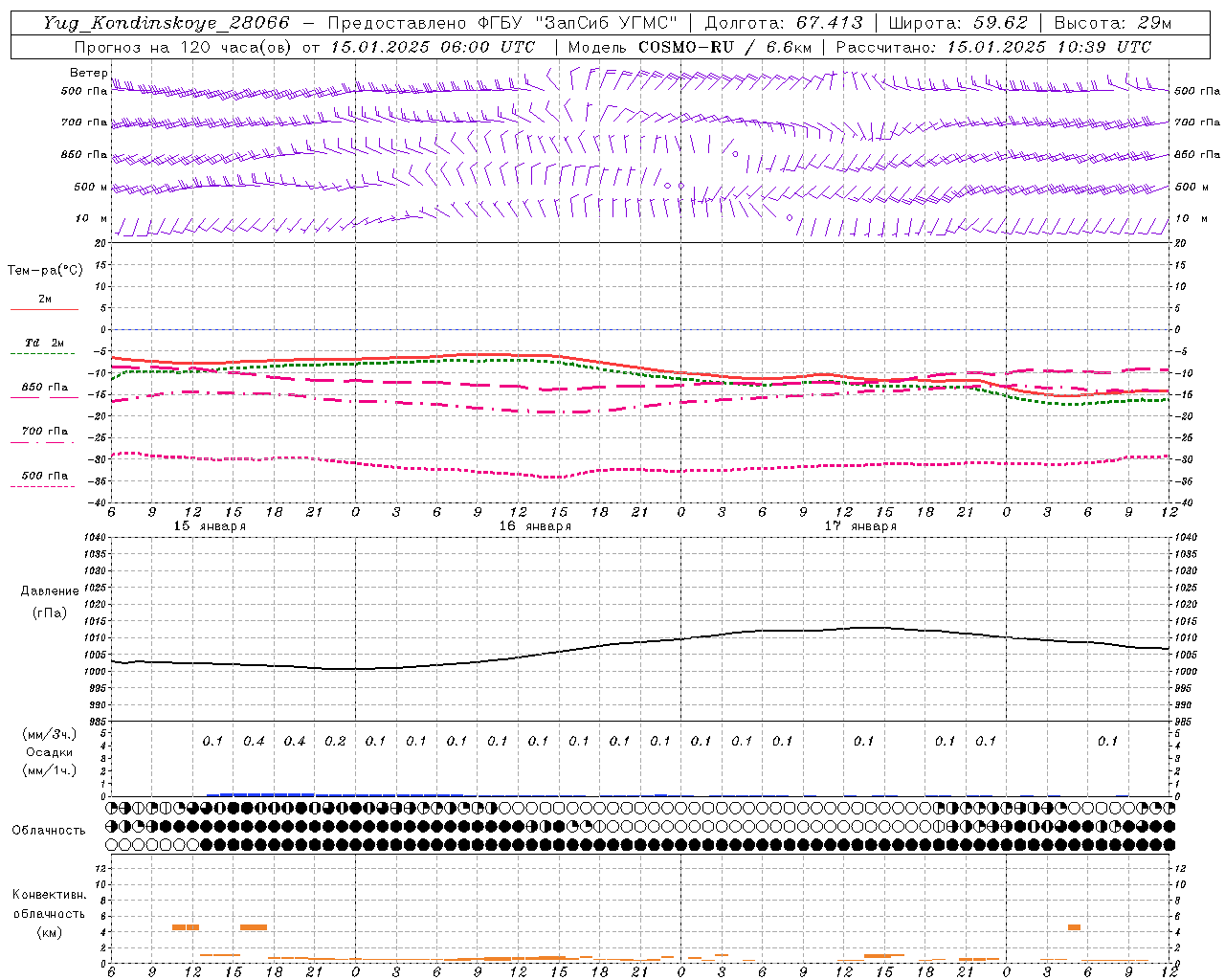Click the 10 м wind level label on left
The width and height of the screenshot is (1225, 980).
click(x=91, y=218)
